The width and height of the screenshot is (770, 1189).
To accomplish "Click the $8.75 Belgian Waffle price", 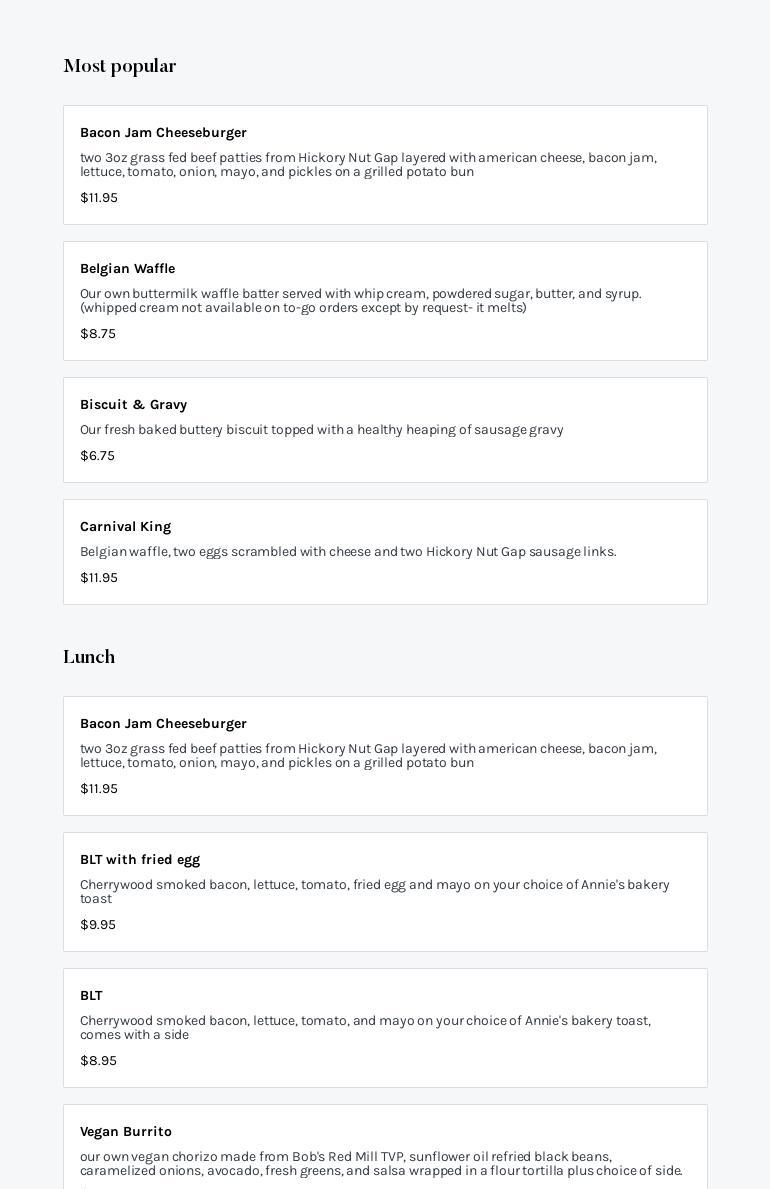I will pyautogui.click(x=98, y=334).
